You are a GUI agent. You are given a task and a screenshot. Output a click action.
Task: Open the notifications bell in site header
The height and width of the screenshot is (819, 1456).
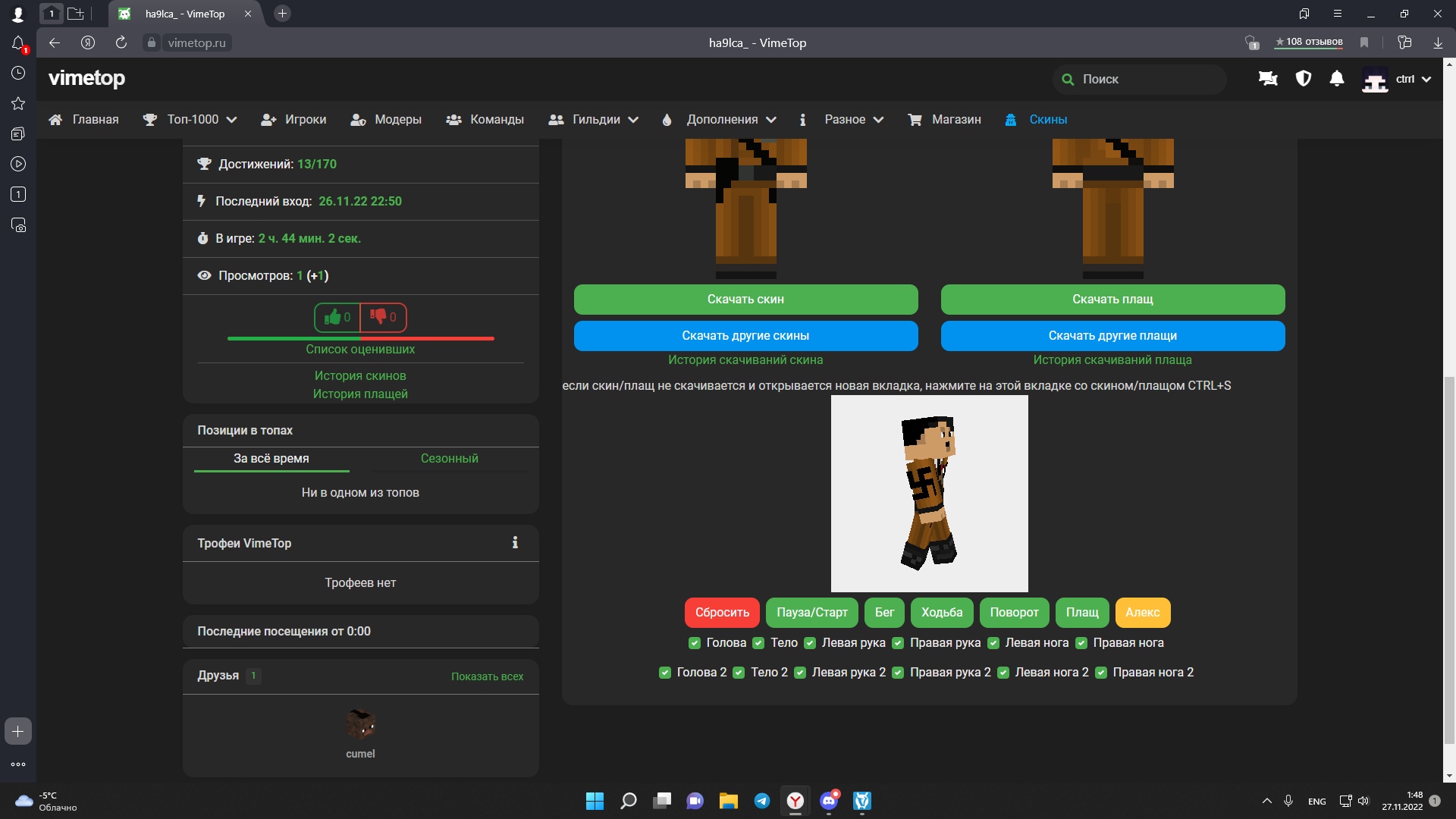tap(1337, 79)
